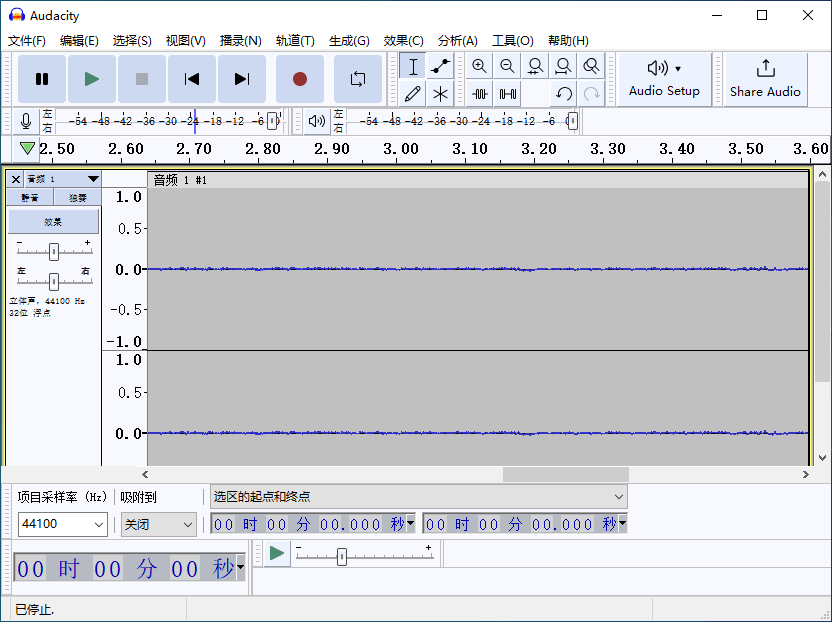832x622 pixels.
Task: Select the Multi-tool
Action: pyautogui.click(x=440, y=94)
